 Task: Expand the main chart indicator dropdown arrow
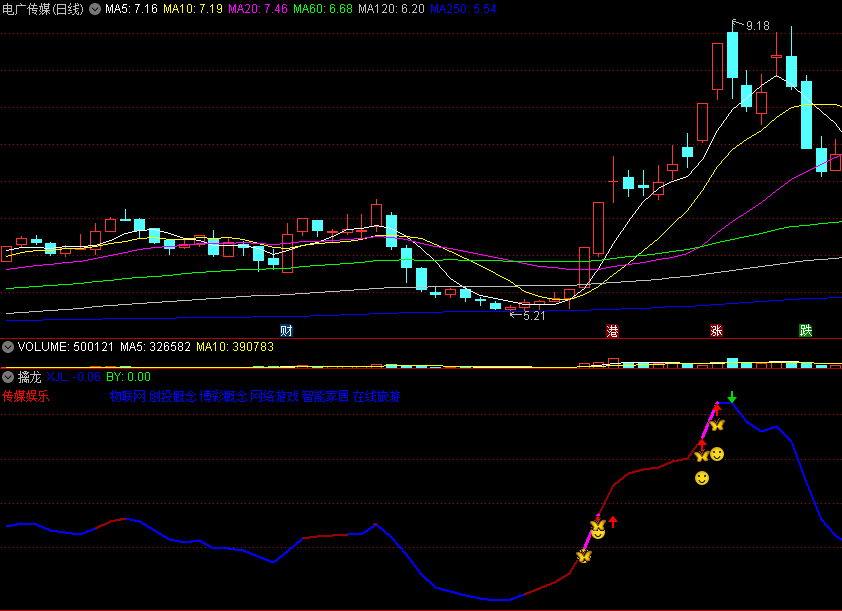point(95,9)
